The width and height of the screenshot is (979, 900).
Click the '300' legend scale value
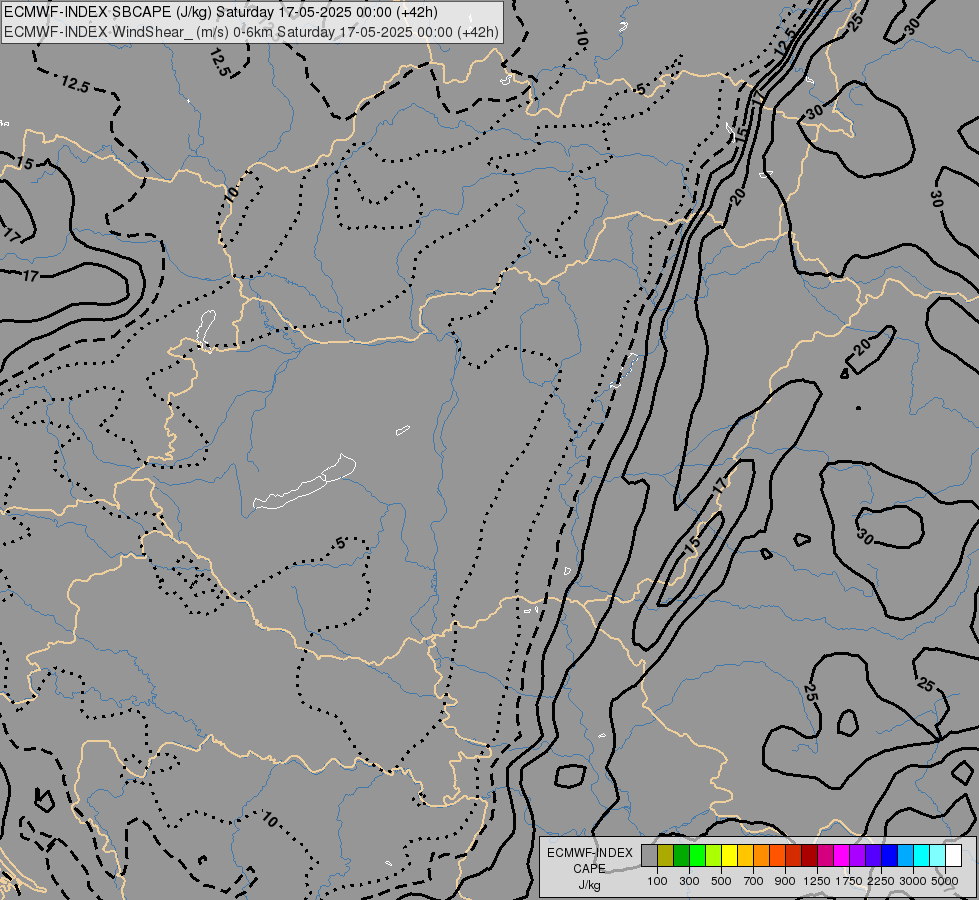(689, 881)
